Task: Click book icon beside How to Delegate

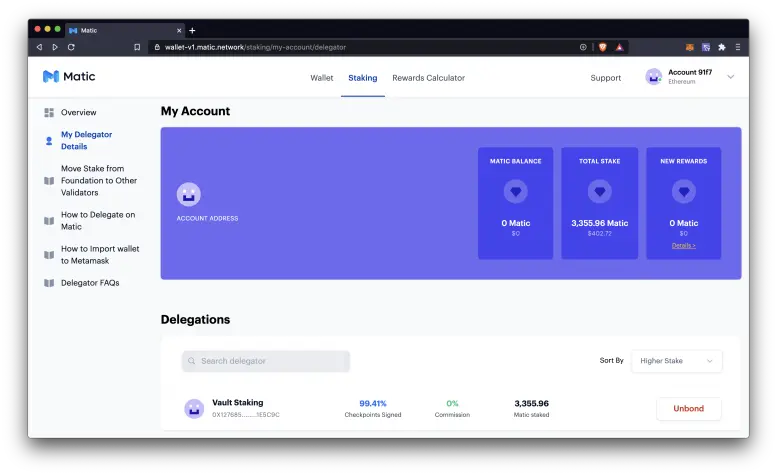Action: [49, 221]
